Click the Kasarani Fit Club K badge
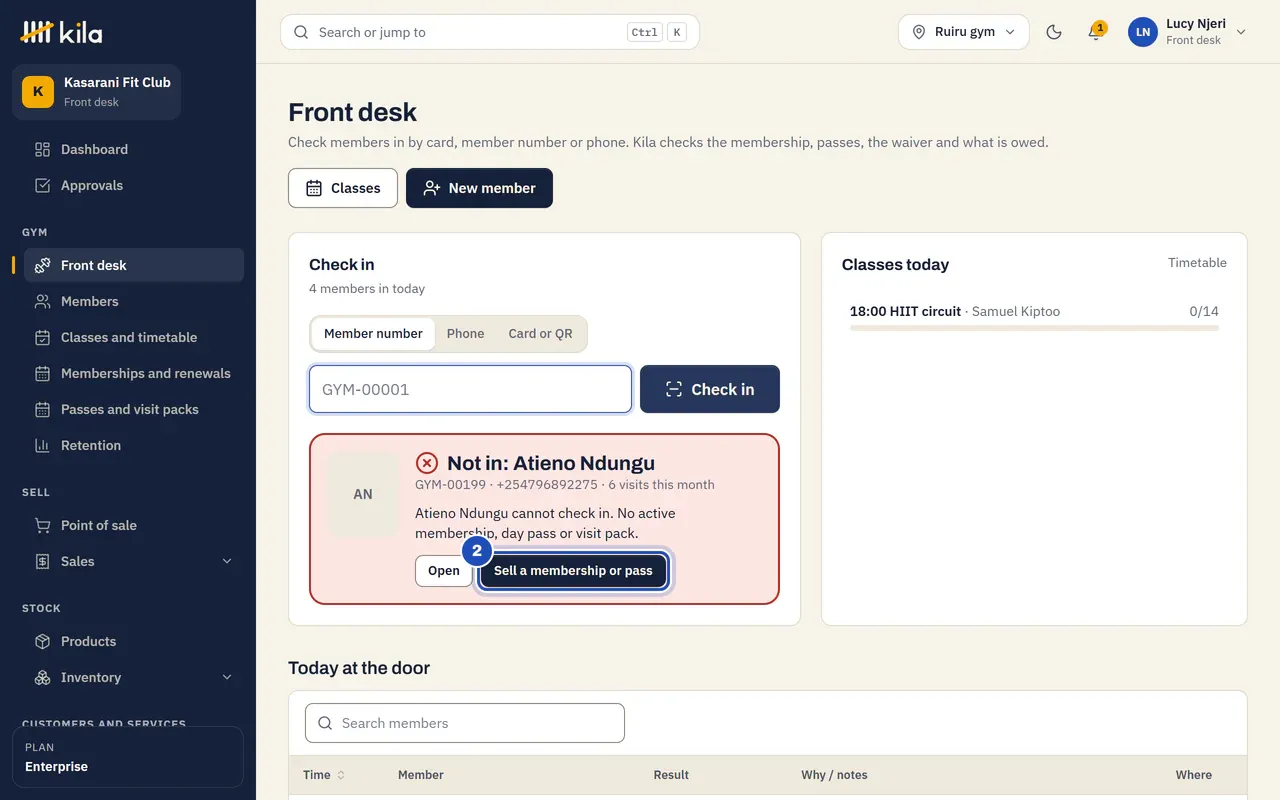The height and width of the screenshot is (800, 1280). point(38,91)
